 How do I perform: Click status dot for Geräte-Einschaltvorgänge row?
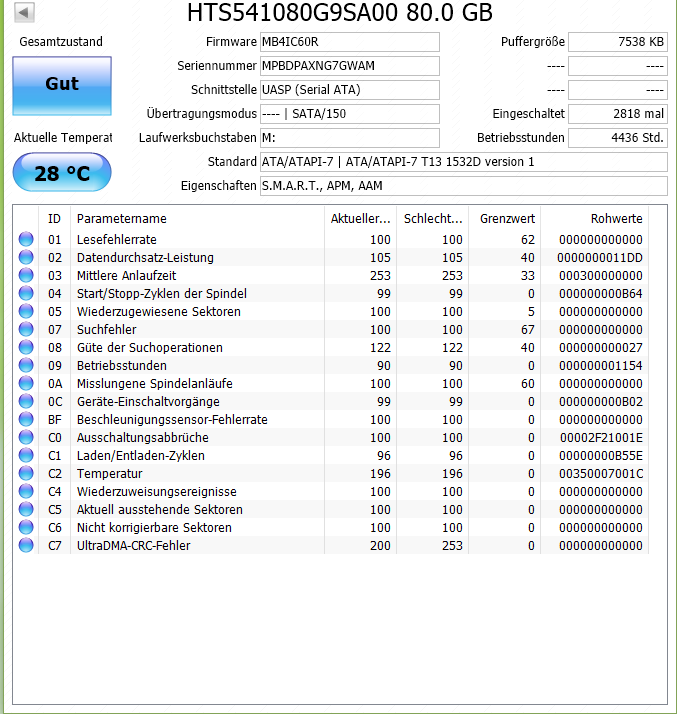tap(26, 401)
